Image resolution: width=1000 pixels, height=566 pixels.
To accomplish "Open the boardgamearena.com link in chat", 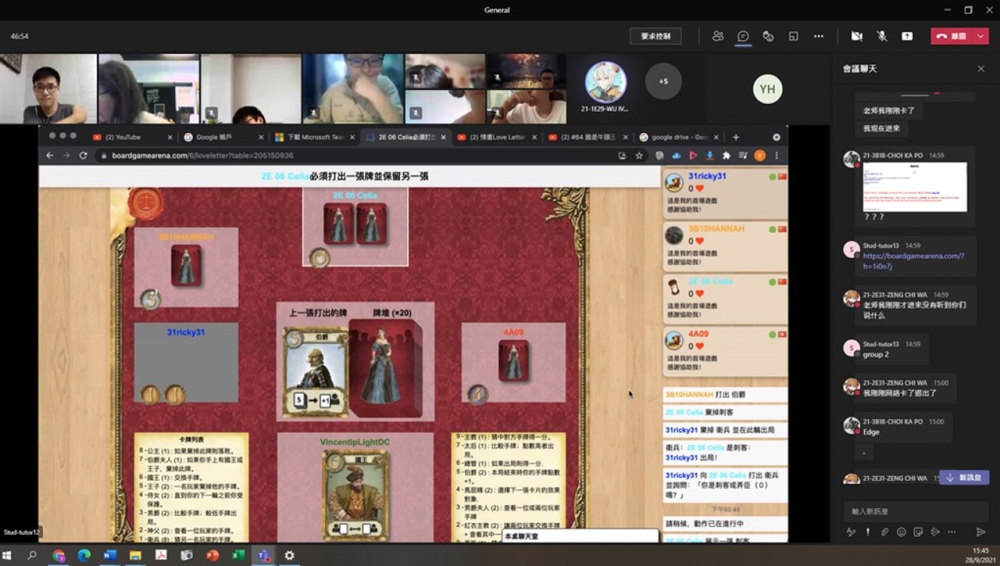I will (x=913, y=261).
